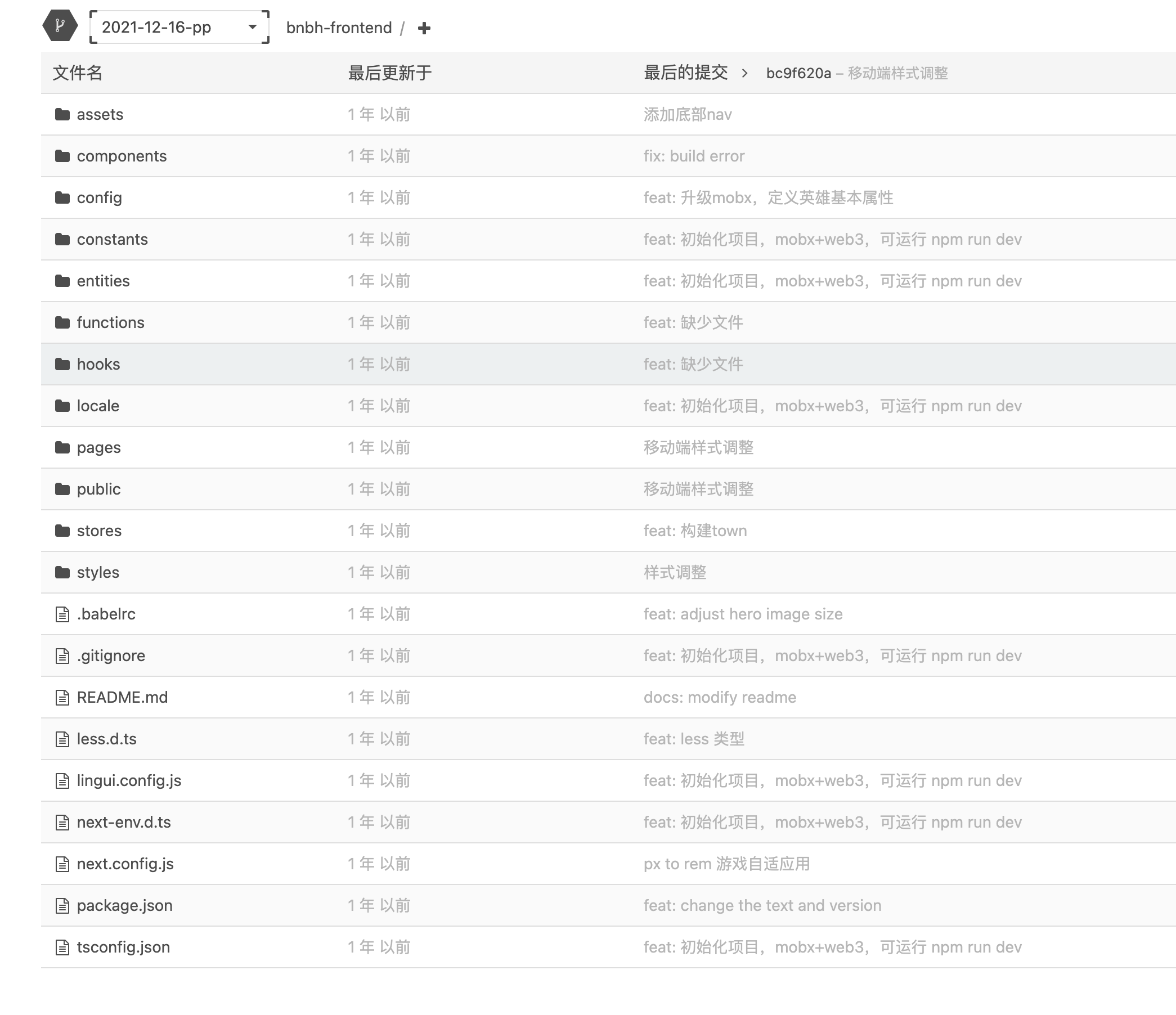The width and height of the screenshot is (1176, 1015).
Task: Open the 'feat: less 类型' commit message
Action: click(694, 739)
